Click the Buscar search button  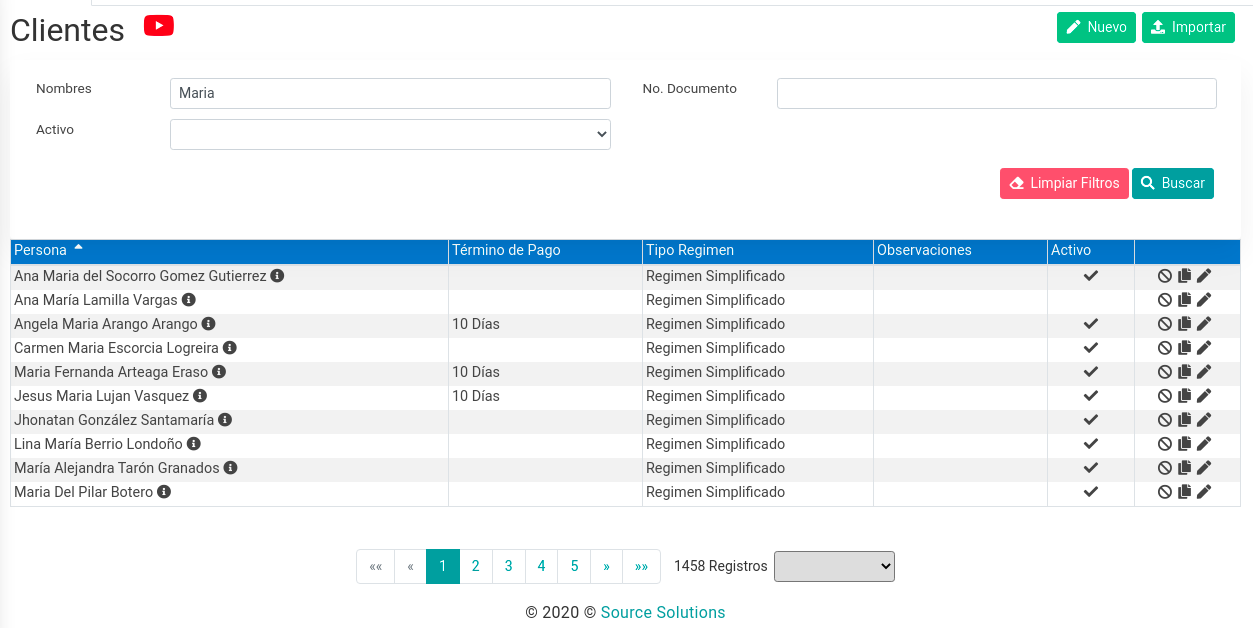point(1173,183)
